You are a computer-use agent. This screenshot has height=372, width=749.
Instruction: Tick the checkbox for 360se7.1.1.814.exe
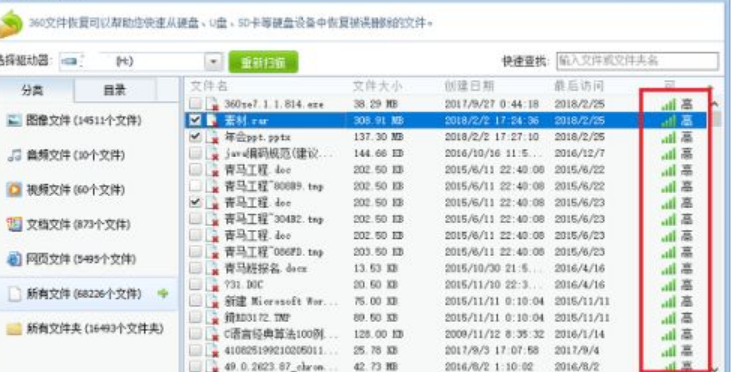[x=195, y=103]
